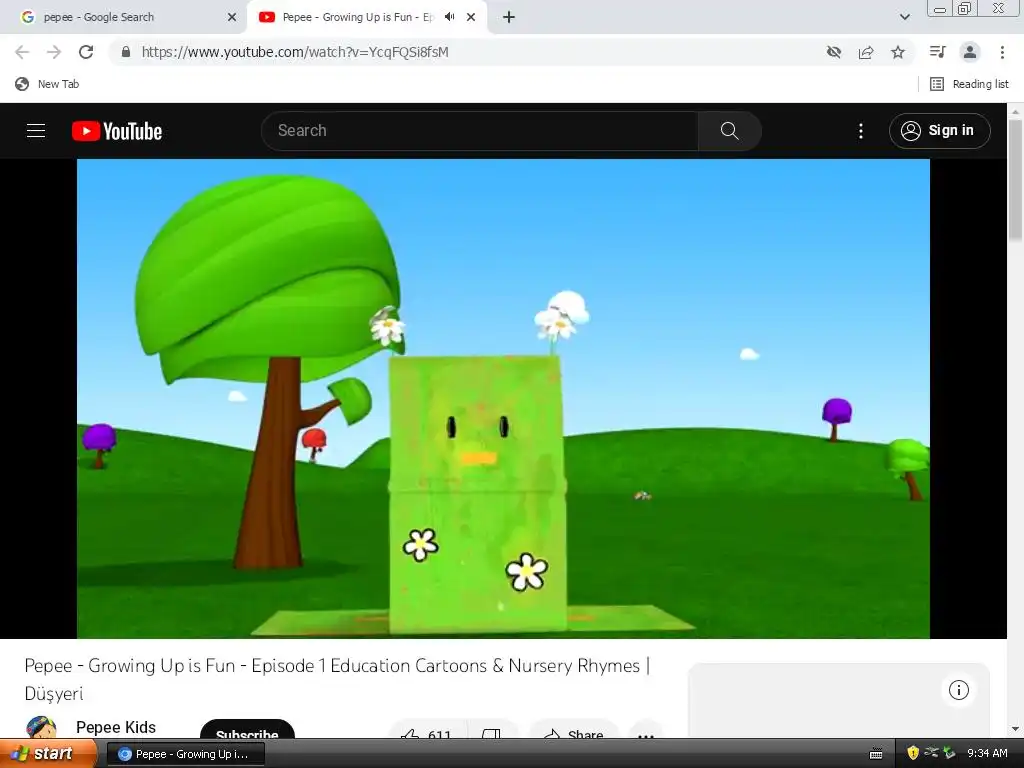Select Pepee - Growing Up taskbar button
The width and height of the screenshot is (1024, 768).
(x=185, y=754)
